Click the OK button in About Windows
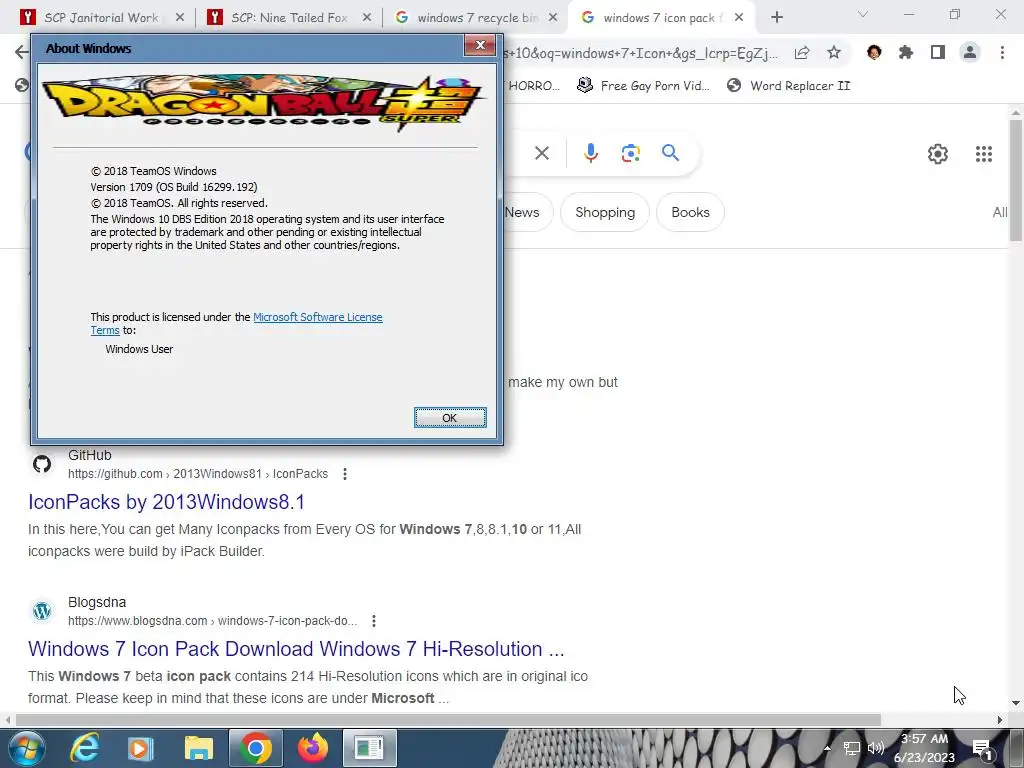 (x=450, y=417)
